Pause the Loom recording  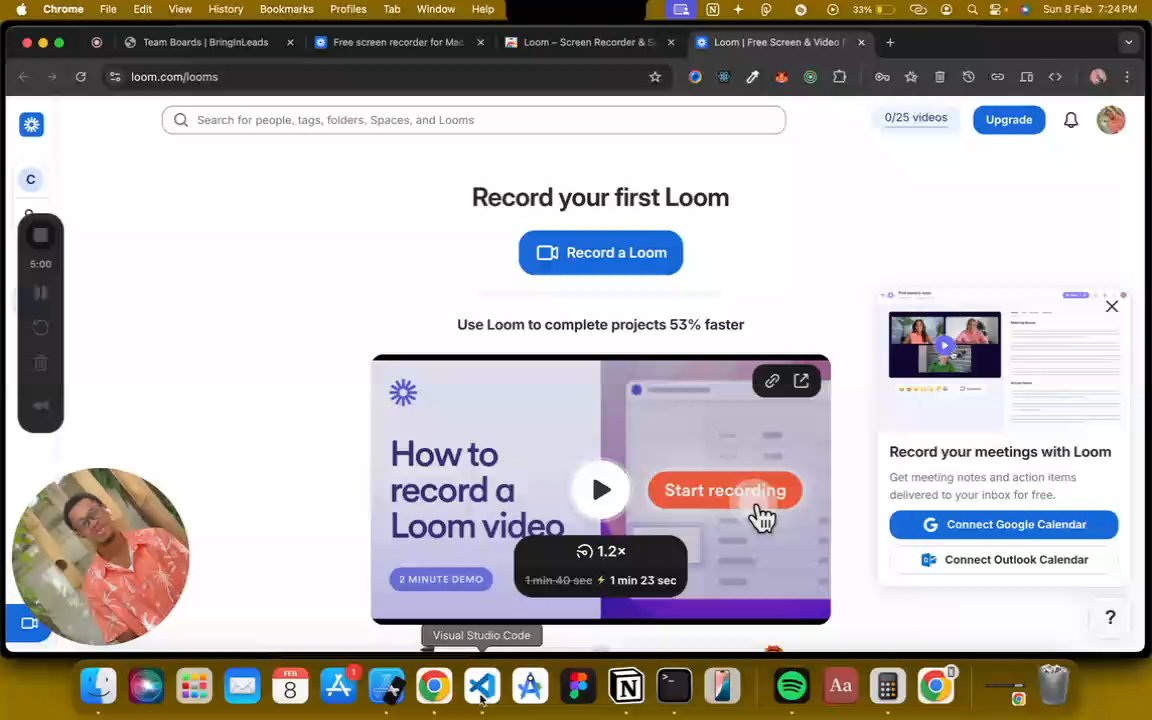tap(40, 292)
